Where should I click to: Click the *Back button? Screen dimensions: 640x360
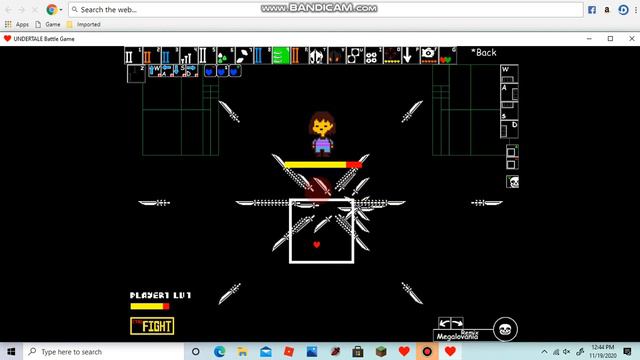click(484, 53)
